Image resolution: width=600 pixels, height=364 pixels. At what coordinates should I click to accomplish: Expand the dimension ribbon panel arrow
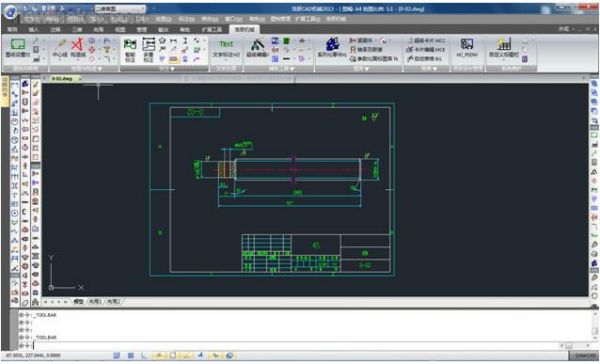pyautogui.click(x=172, y=69)
